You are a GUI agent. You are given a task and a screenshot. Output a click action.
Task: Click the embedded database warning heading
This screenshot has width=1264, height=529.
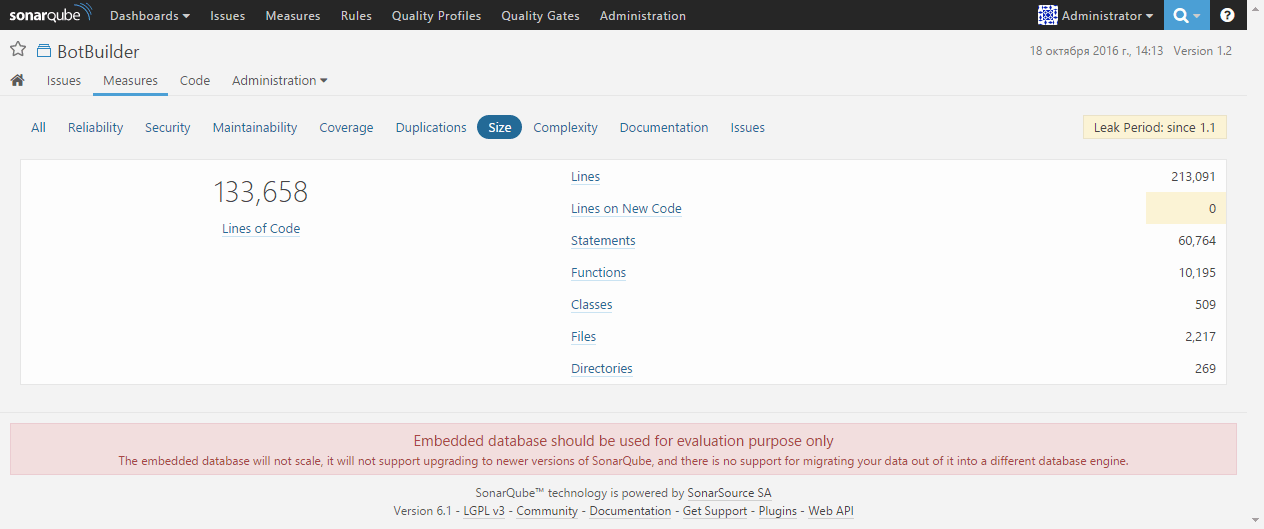[623, 441]
